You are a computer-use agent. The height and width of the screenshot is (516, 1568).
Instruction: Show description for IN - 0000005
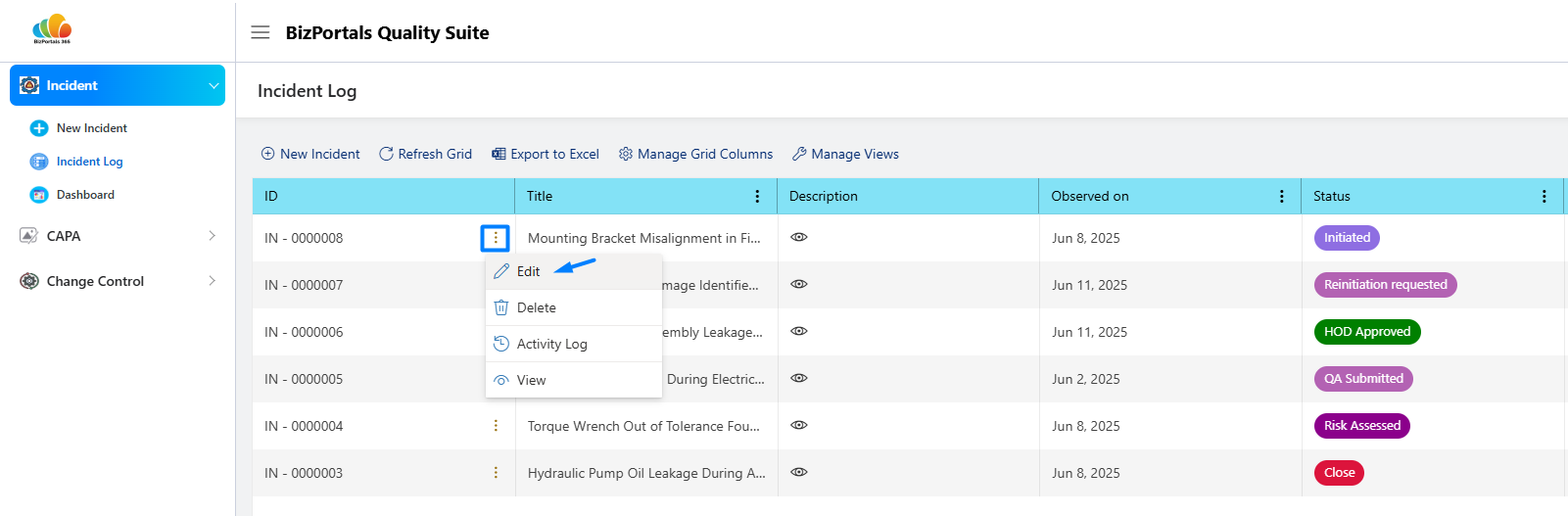(799, 378)
